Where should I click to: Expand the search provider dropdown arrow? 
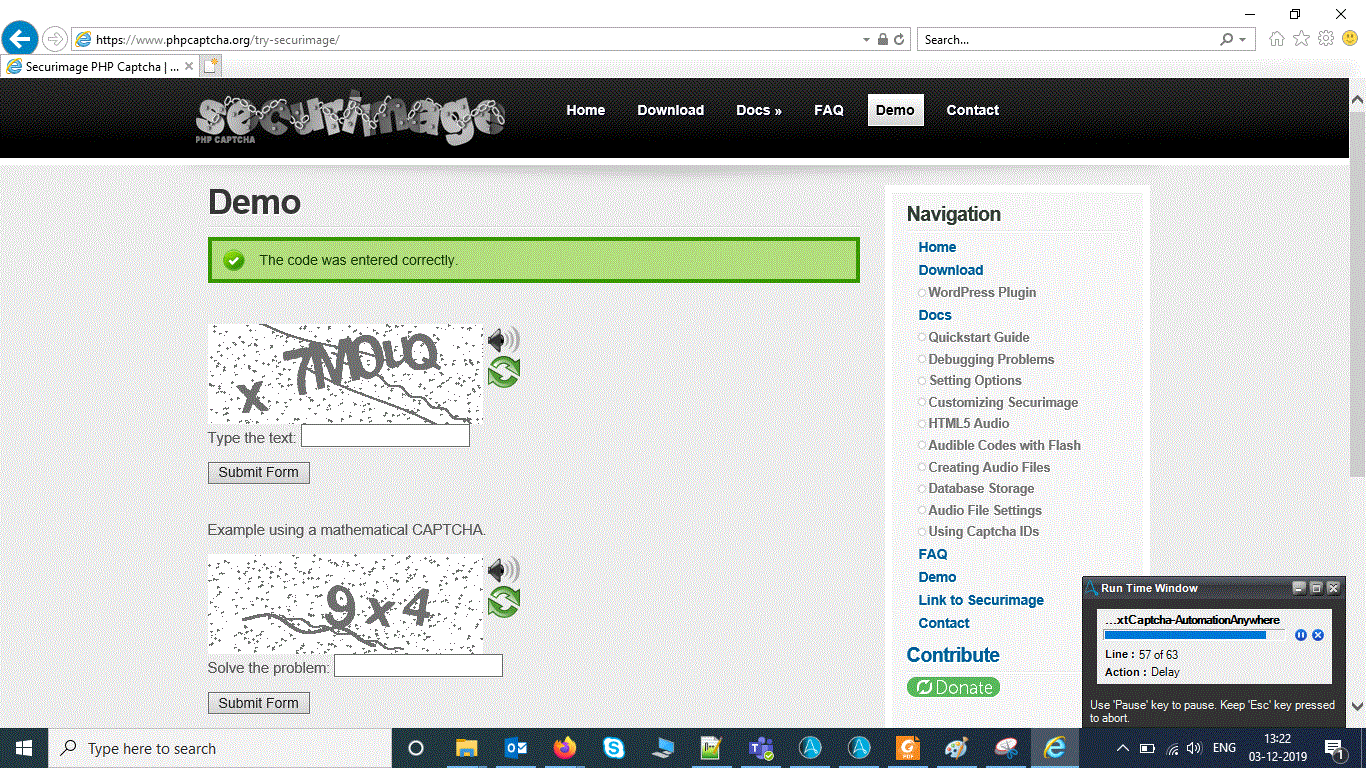click(x=1243, y=40)
